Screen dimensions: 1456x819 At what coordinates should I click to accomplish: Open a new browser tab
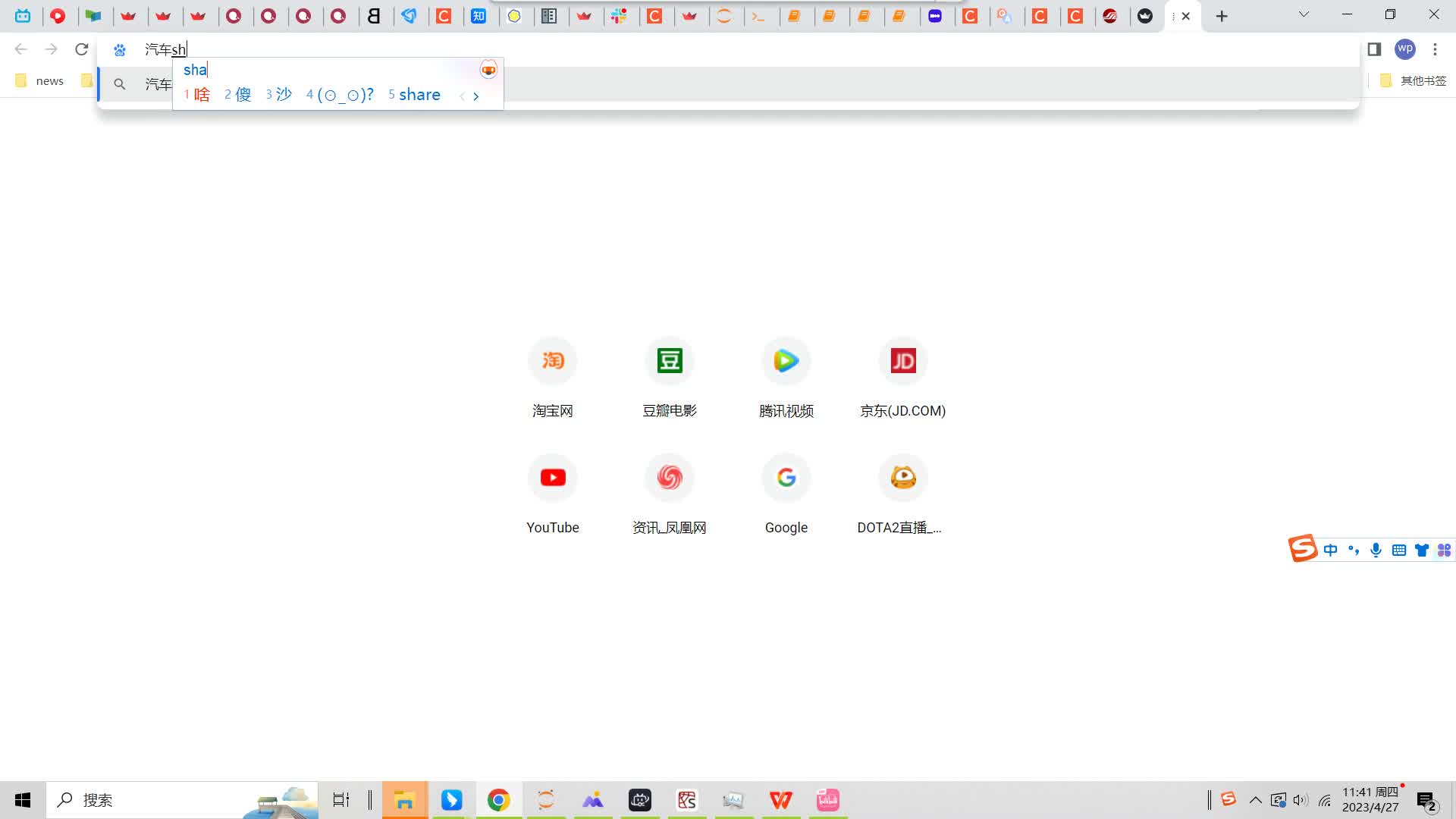[x=1222, y=16]
